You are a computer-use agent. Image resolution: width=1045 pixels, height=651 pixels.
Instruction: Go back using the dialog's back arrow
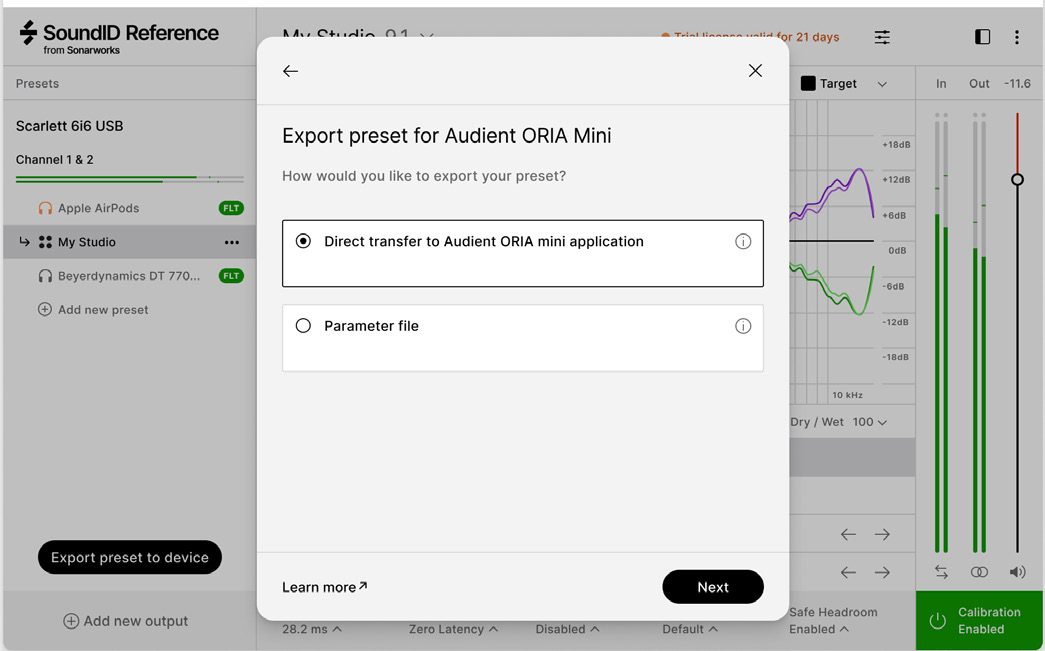click(x=290, y=71)
